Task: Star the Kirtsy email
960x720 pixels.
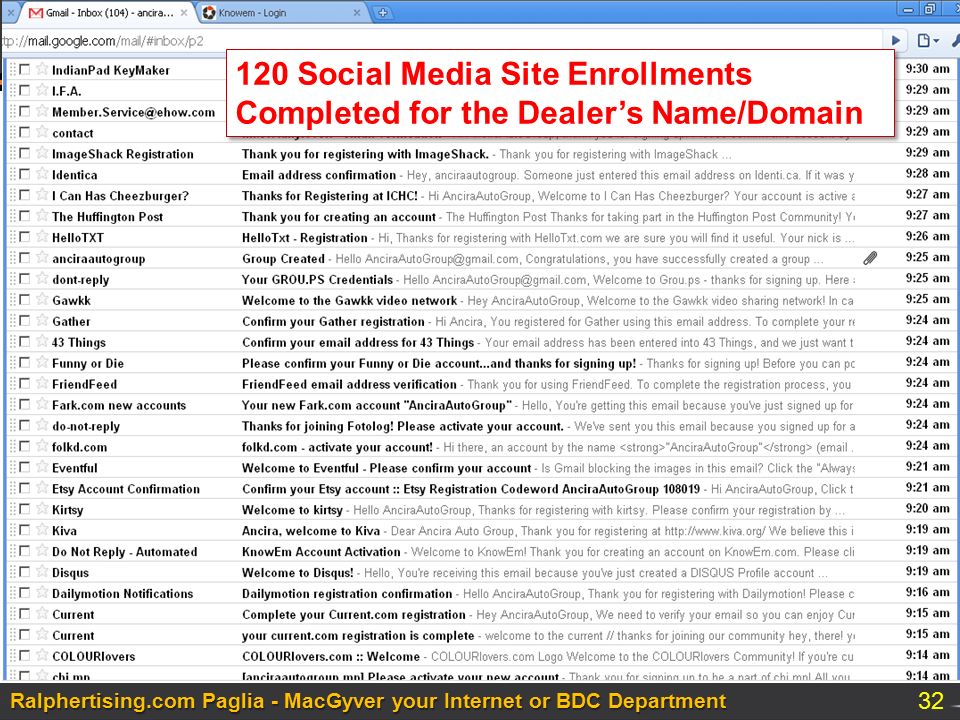Action: [42, 508]
